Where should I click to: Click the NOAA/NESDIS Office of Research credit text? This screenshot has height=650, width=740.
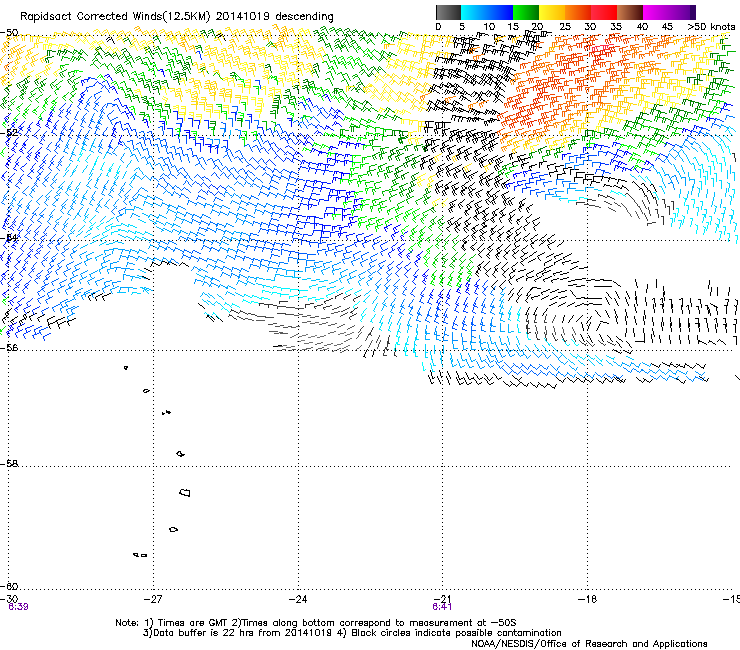(589, 643)
